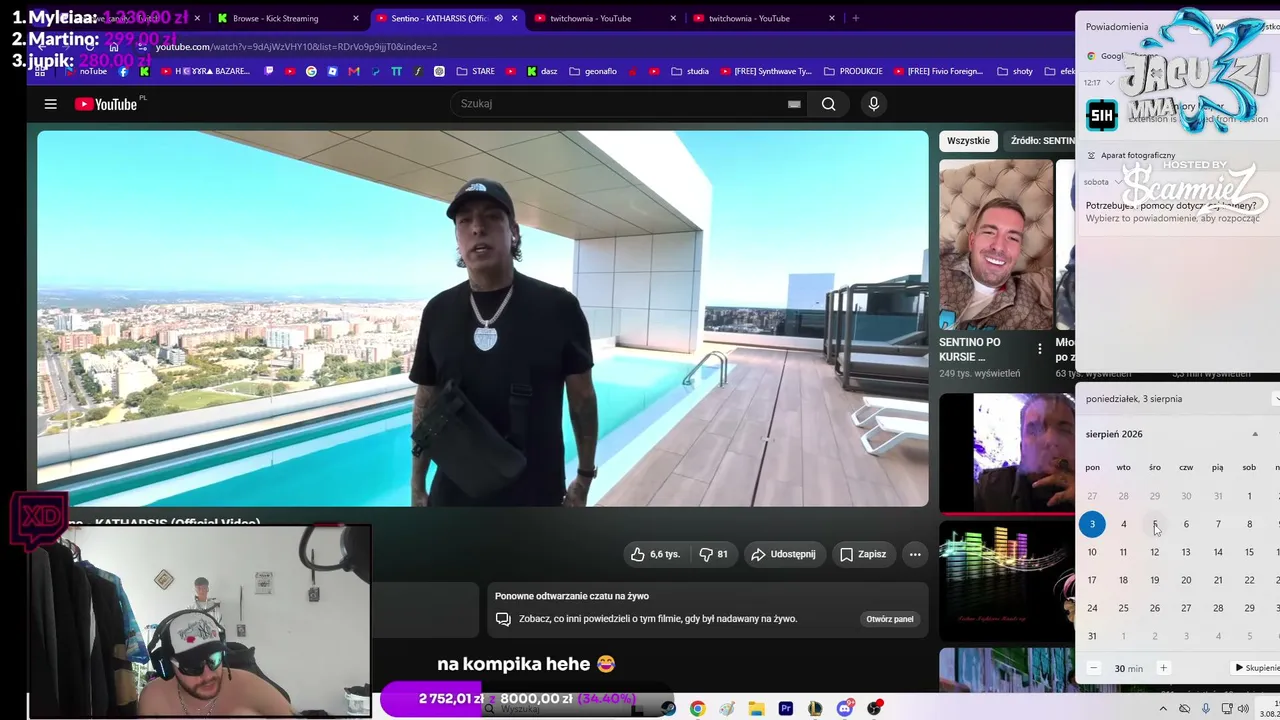Viewport: 1280px width, 720px height.
Task: Decrease focus time with minus button
Action: click(x=1093, y=668)
